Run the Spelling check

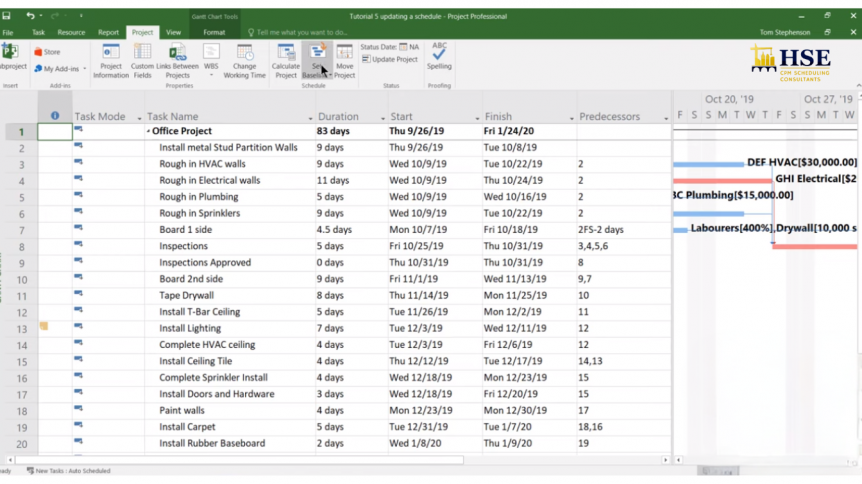click(x=439, y=56)
